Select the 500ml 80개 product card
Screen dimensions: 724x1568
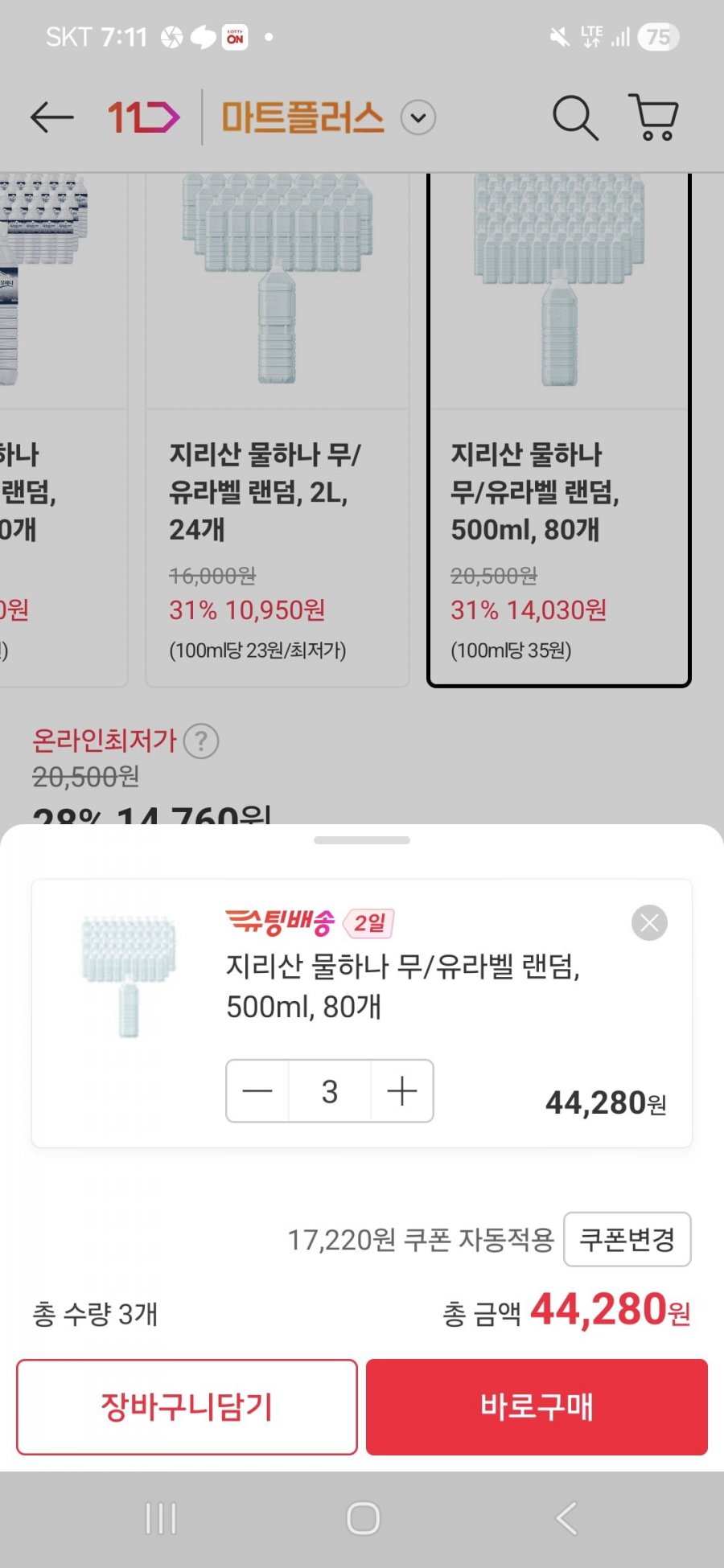pos(559,430)
